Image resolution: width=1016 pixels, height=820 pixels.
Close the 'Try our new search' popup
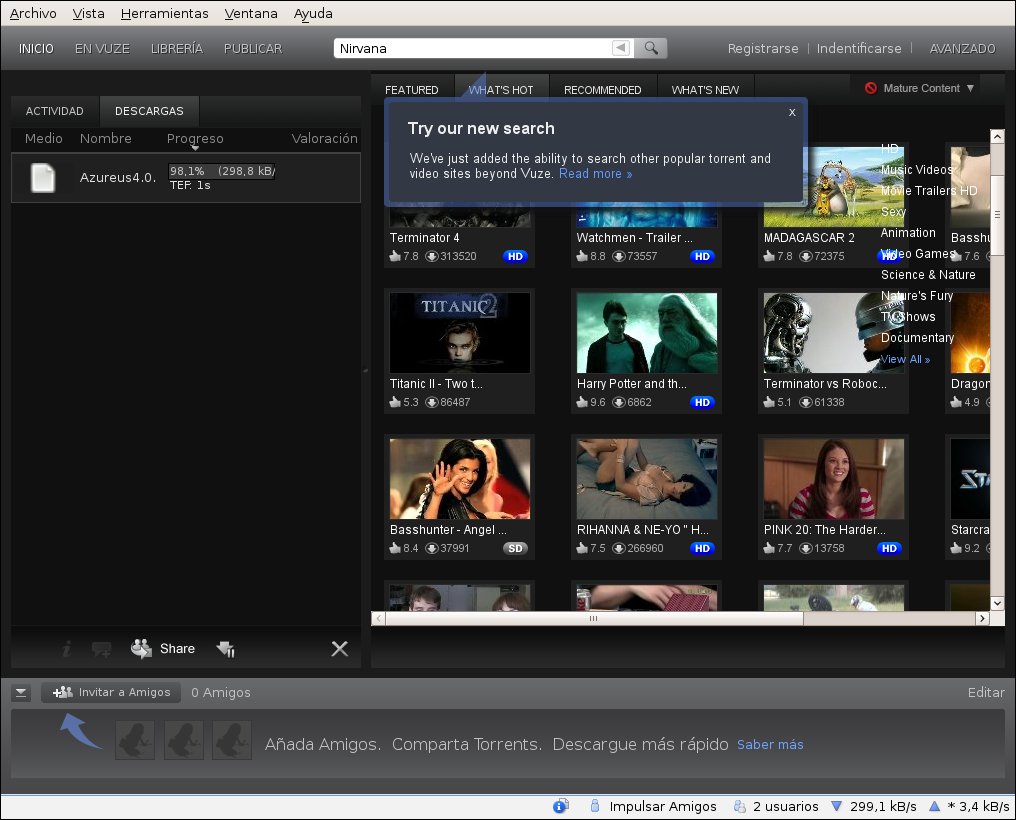coord(792,112)
